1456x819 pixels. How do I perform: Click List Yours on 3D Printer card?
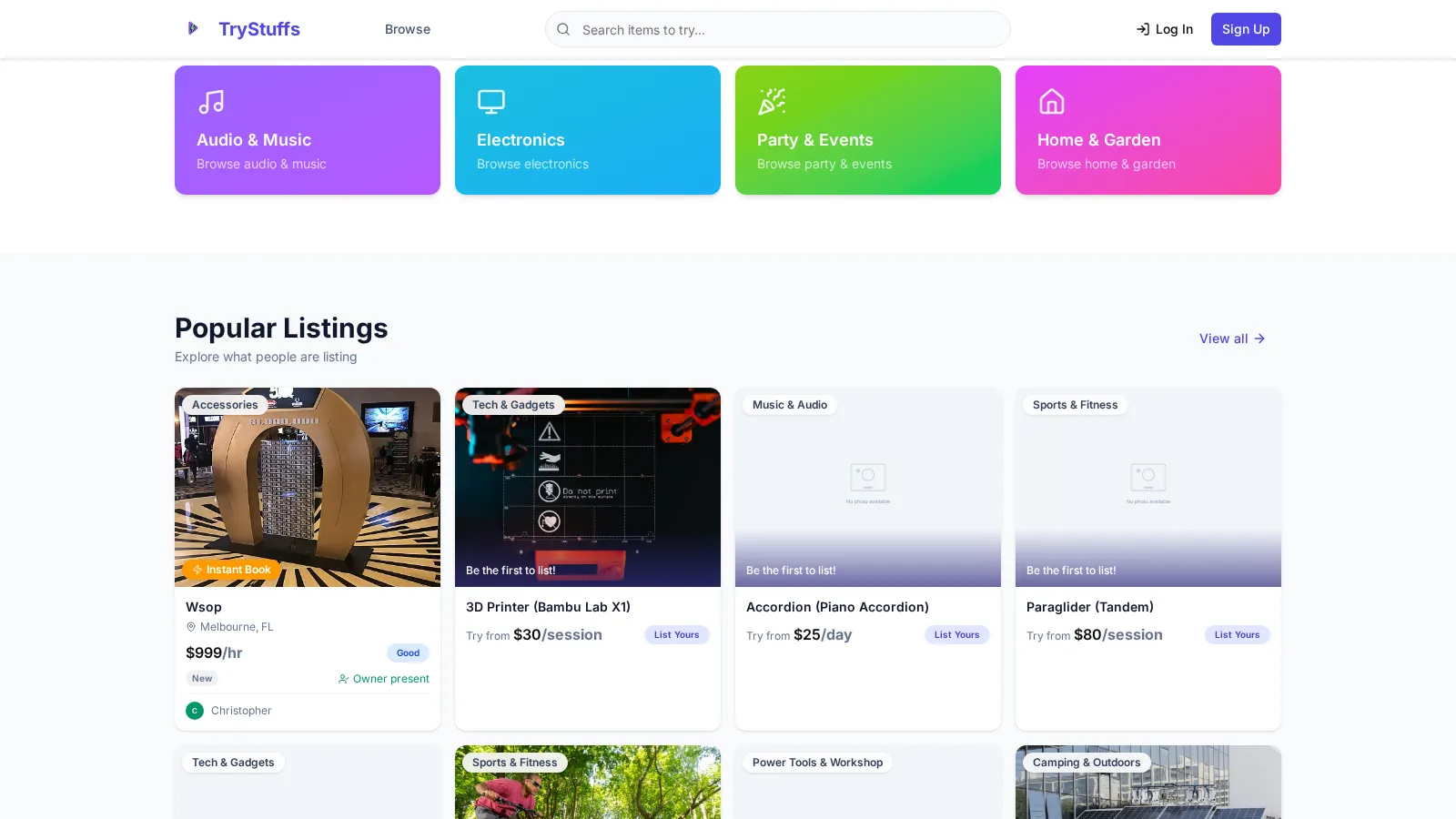click(x=677, y=635)
